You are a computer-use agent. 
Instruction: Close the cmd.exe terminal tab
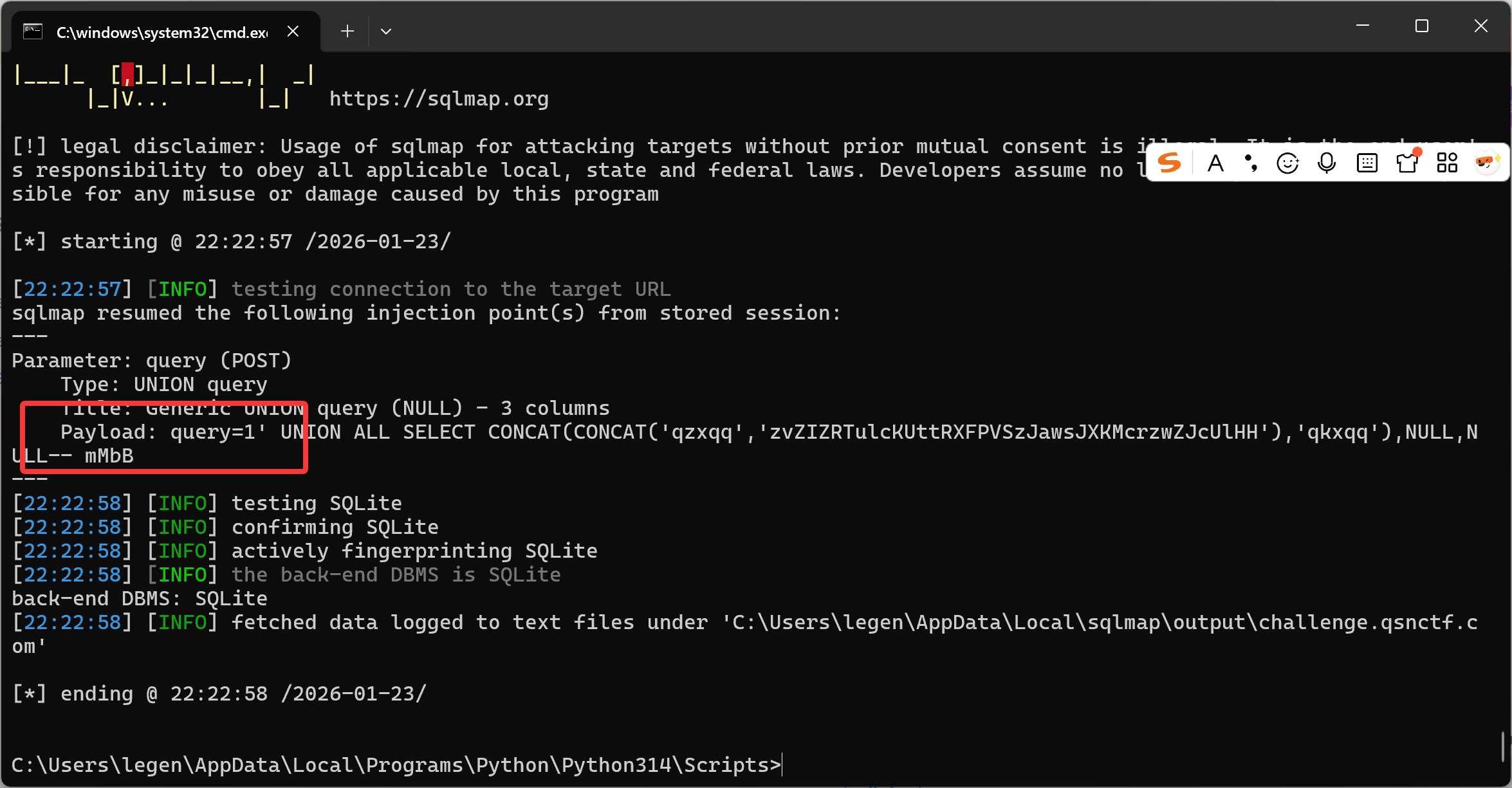coord(293,32)
